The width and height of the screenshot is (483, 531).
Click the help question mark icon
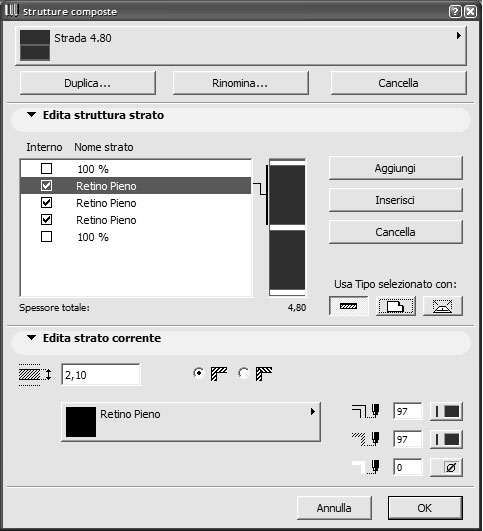click(x=455, y=12)
